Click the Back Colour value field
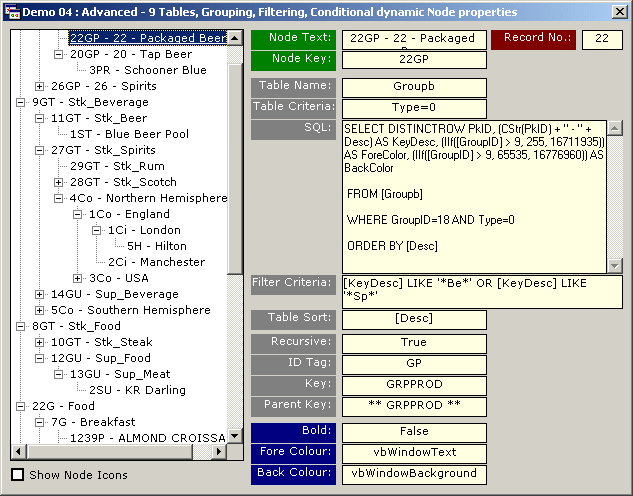 point(414,473)
